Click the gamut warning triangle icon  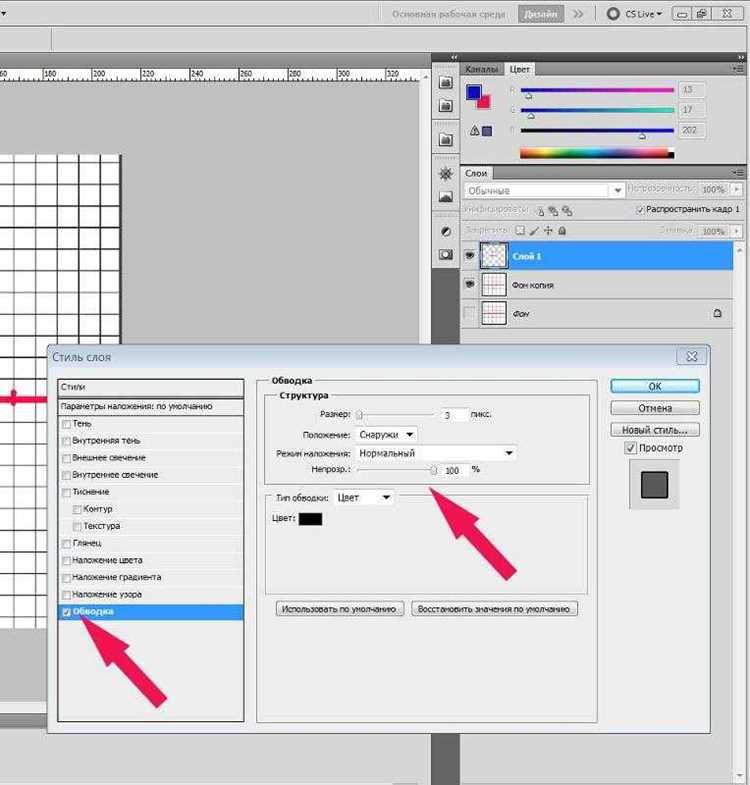point(474,131)
